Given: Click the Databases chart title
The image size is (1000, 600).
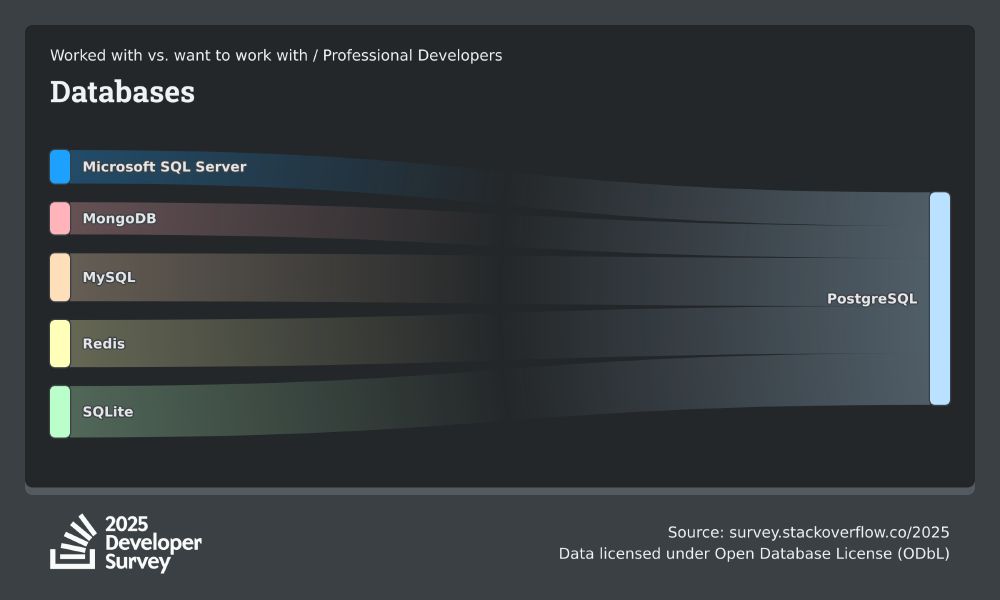Looking at the screenshot, I should [122, 92].
